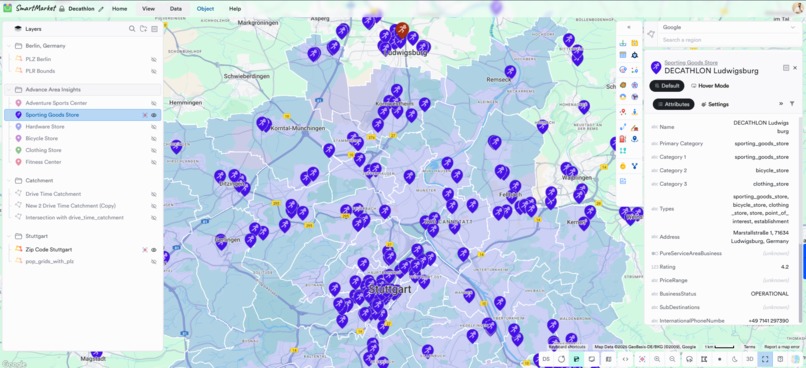The image size is (806, 368).
Task: Show the Adventure Sports Center layer
Action: click(x=153, y=103)
